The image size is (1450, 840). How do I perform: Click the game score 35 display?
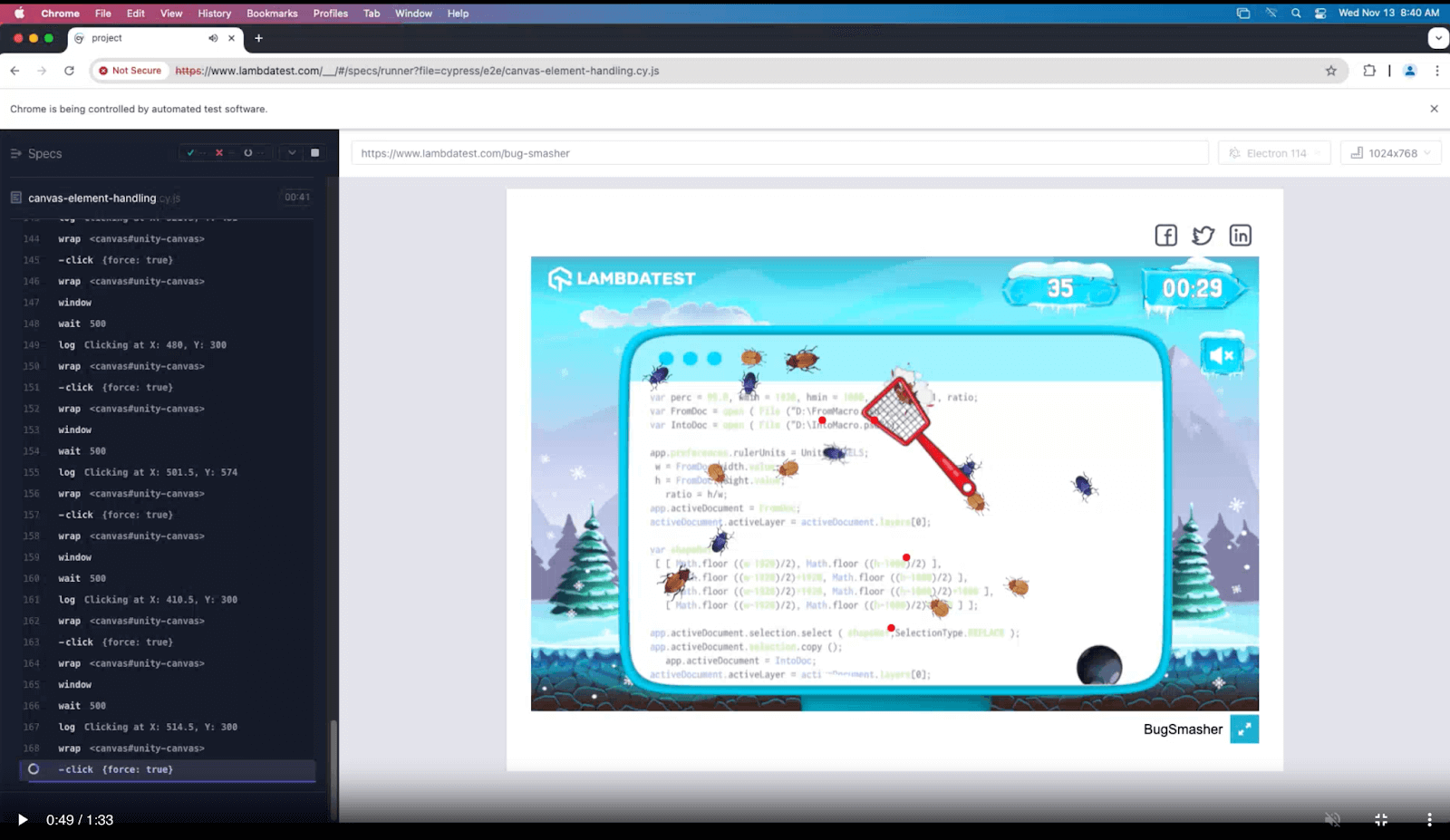pos(1060,288)
